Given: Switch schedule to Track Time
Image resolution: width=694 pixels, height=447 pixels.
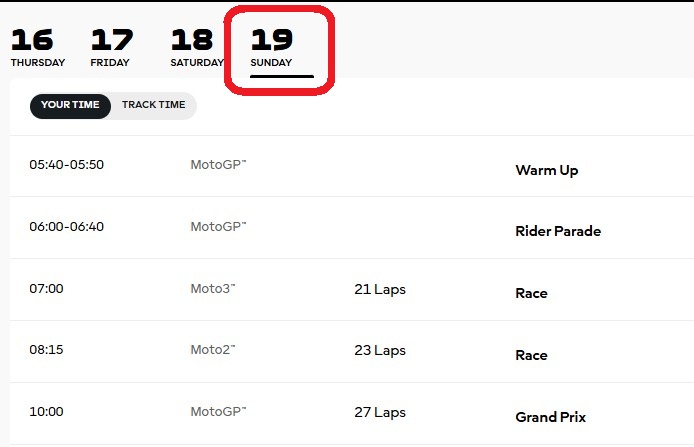Looking at the screenshot, I should pos(154,105).
